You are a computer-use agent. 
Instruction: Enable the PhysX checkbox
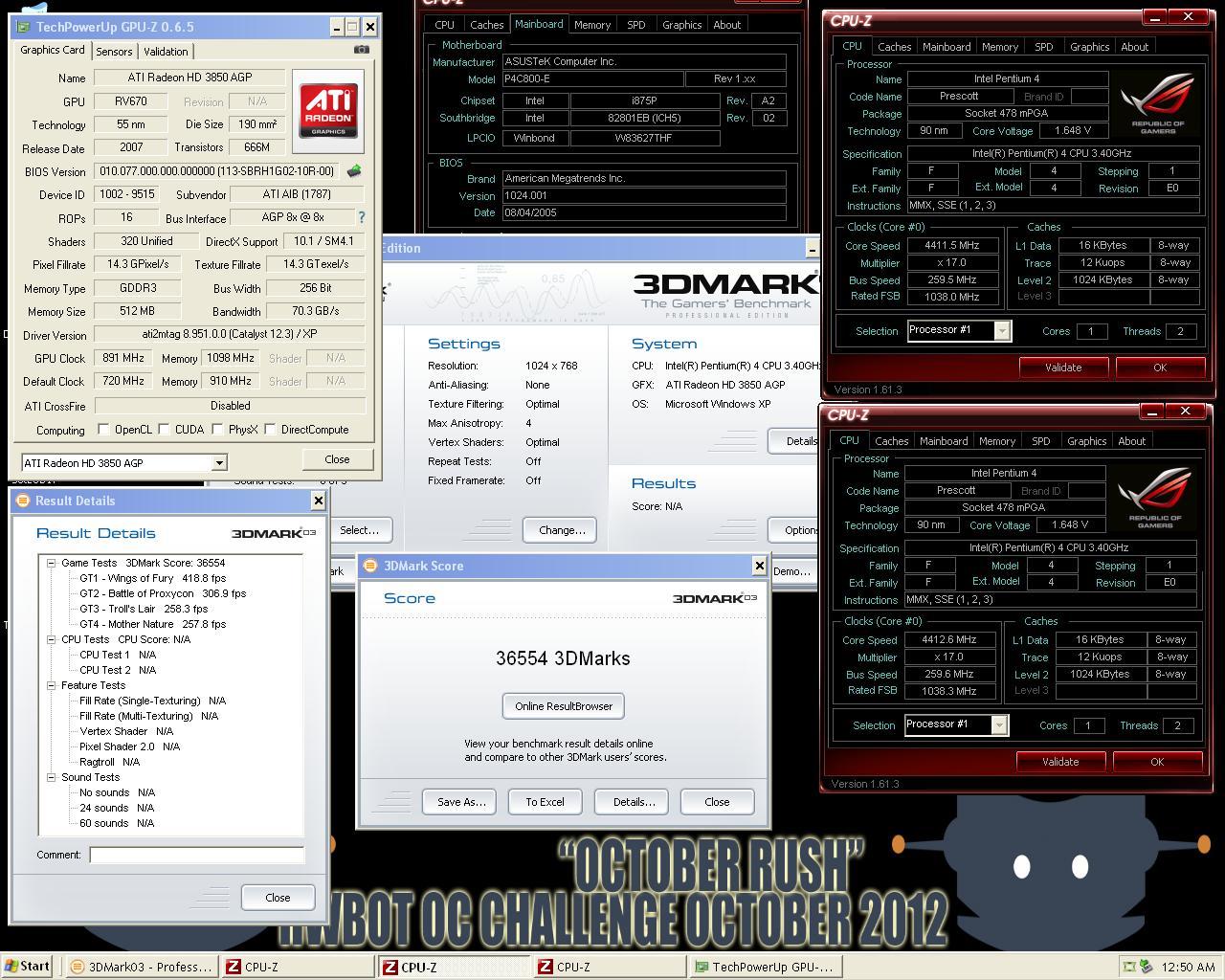(217, 430)
